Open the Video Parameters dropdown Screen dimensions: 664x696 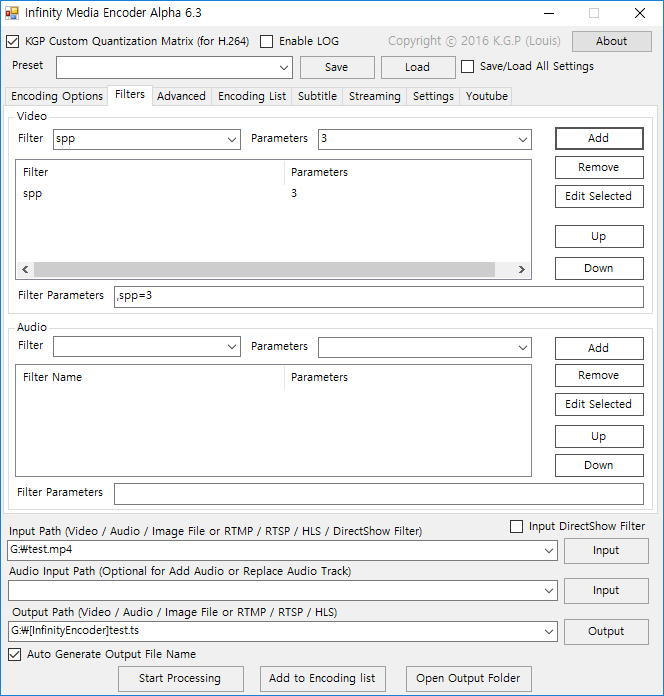[x=523, y=139]
